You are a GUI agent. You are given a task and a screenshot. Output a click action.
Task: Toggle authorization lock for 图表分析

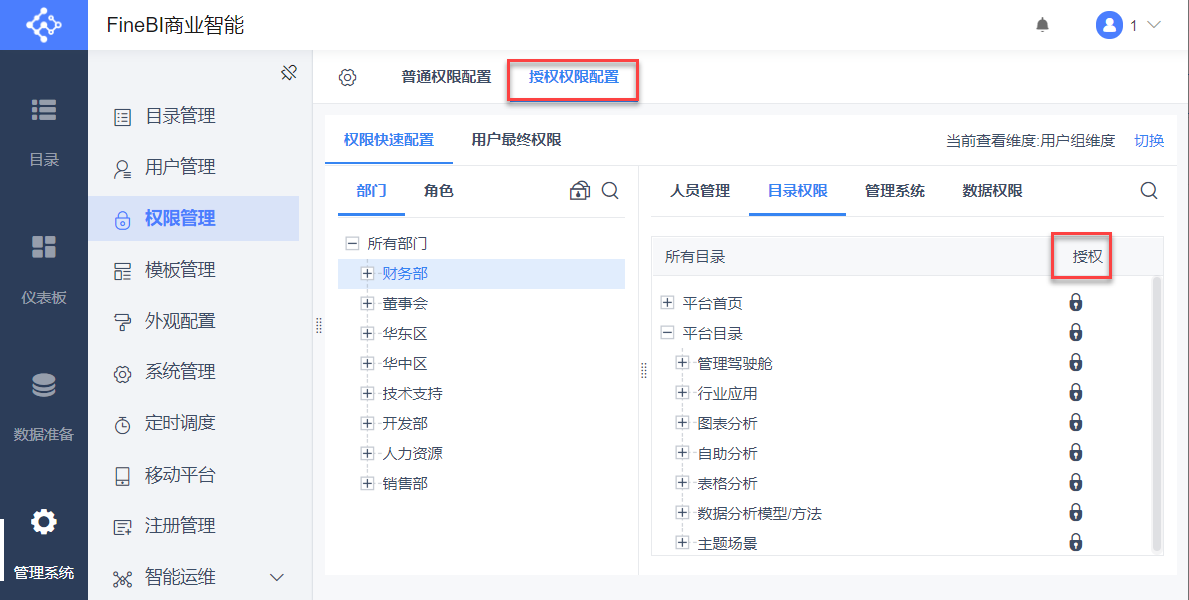pos(1076,423)
